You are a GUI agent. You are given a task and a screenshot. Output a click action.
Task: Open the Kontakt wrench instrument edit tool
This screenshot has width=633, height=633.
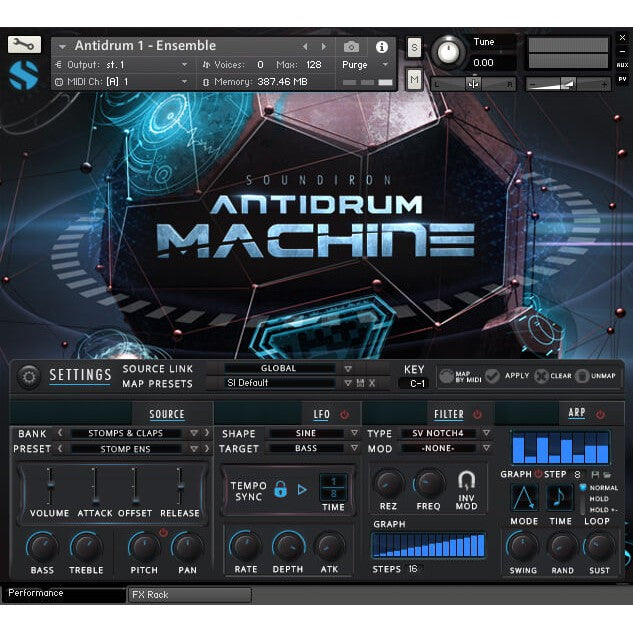tap(24, 44)
